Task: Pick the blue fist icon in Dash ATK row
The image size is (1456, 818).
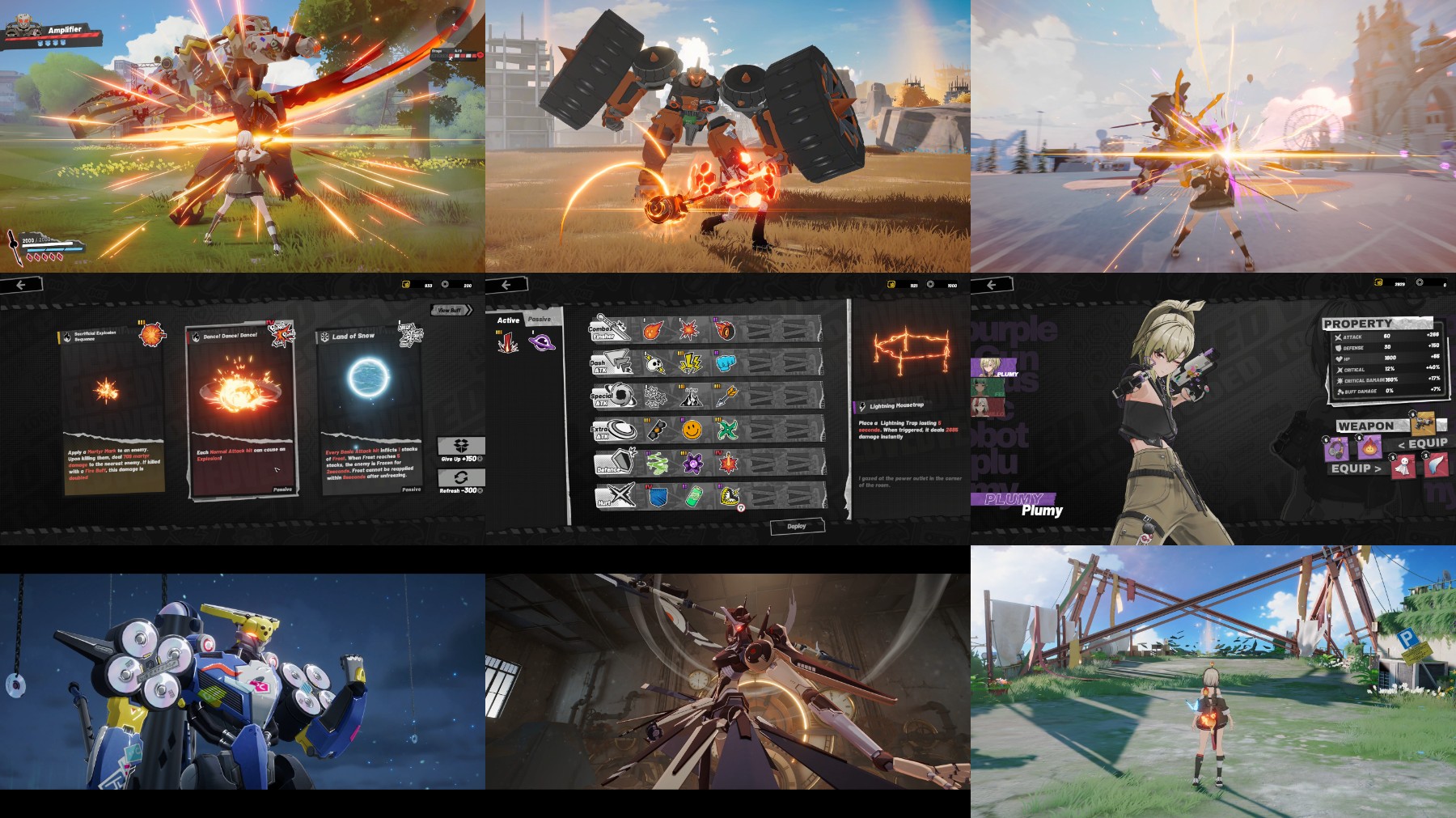Action: pyautogui.click(x=726, y=363)
